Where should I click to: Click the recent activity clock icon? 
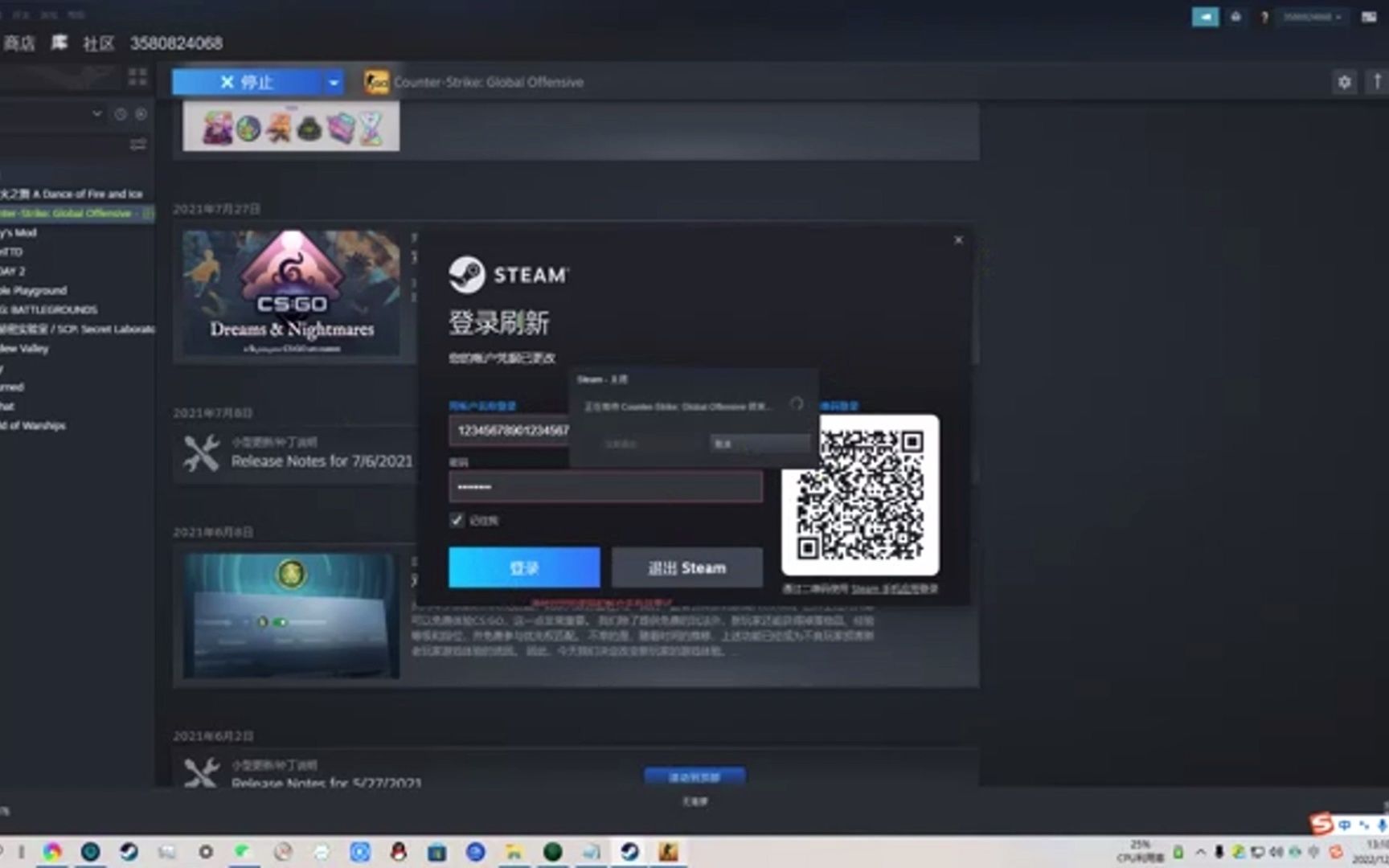pyautogui.click(x=121, y=114)
